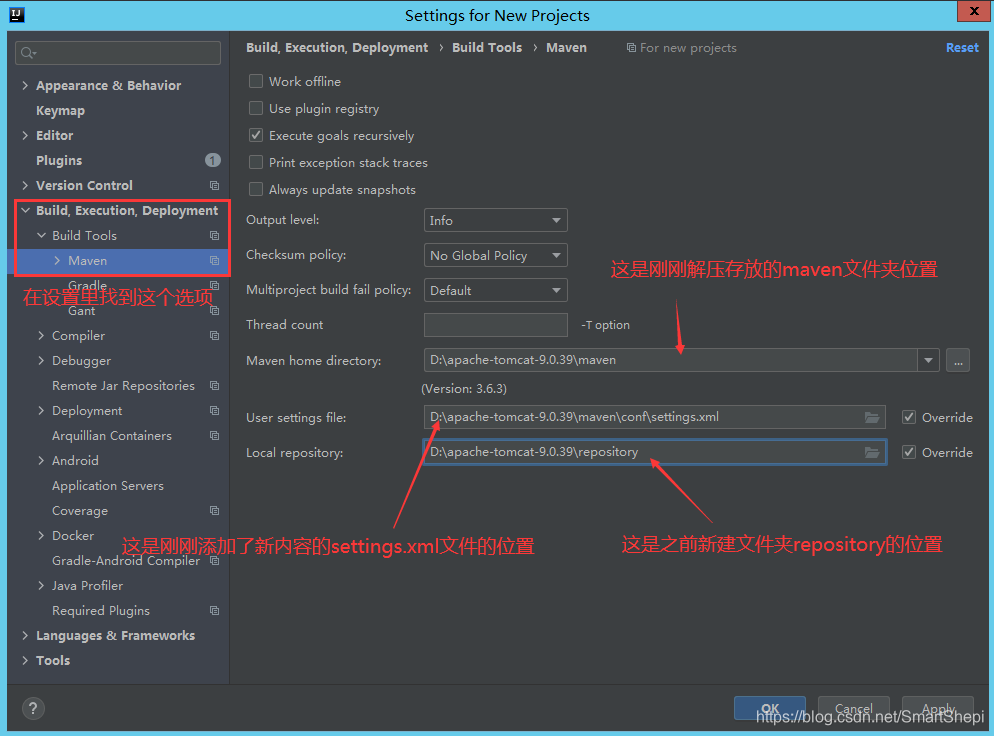This screenshot has width=994, height=736.
Task: Select Application Servers entry
Action: pos(108,486)
